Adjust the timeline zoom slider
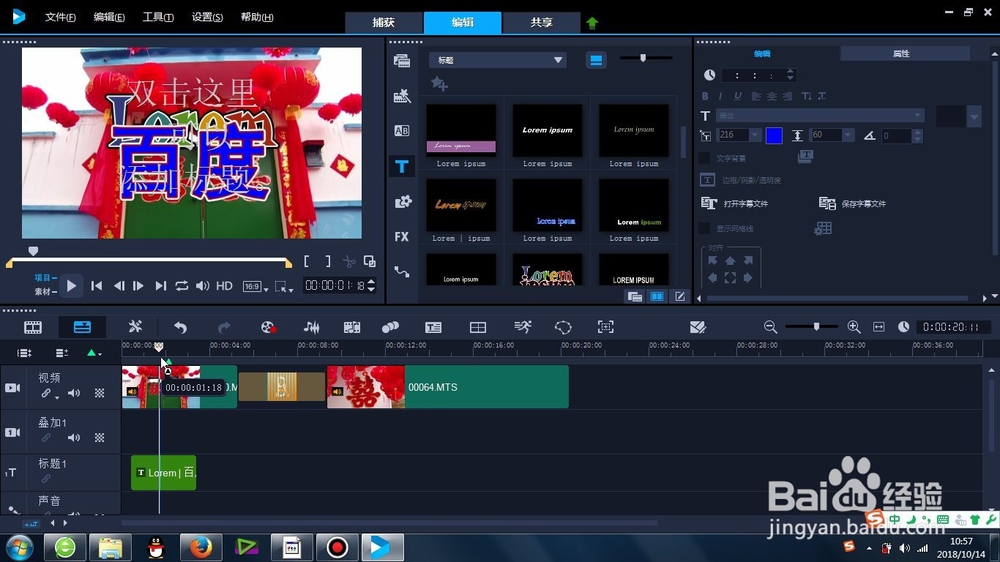The height and width of the screenshot is (562, 1000). click(x=816, y=327)
